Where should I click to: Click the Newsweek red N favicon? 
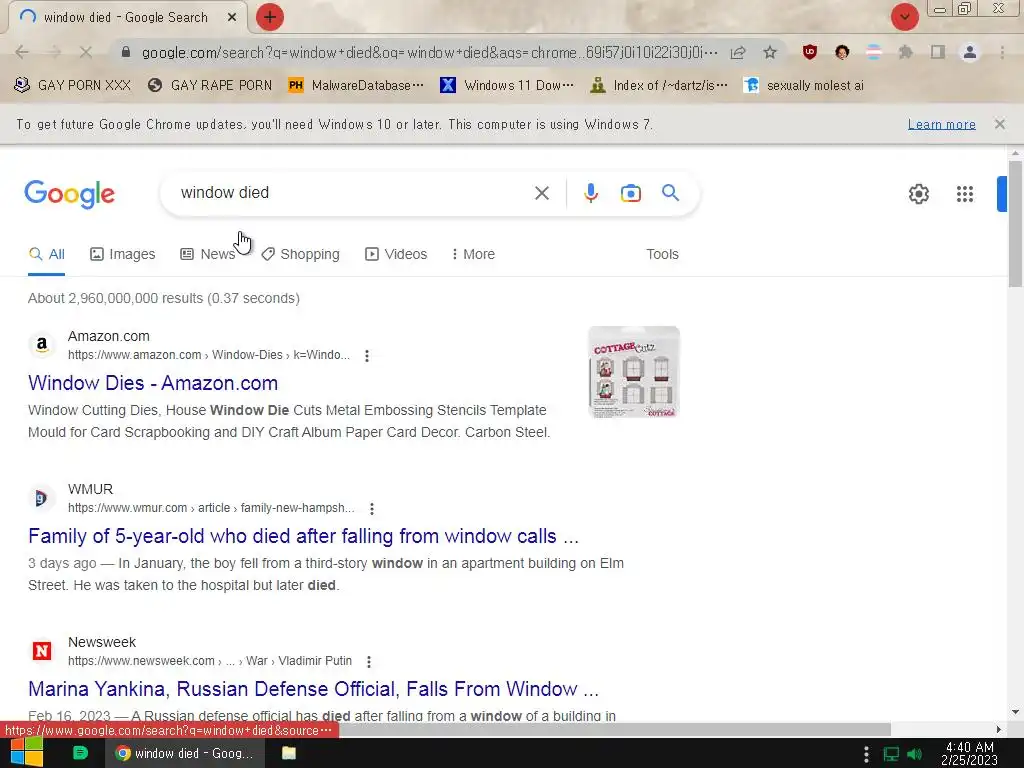pos(42,650)
